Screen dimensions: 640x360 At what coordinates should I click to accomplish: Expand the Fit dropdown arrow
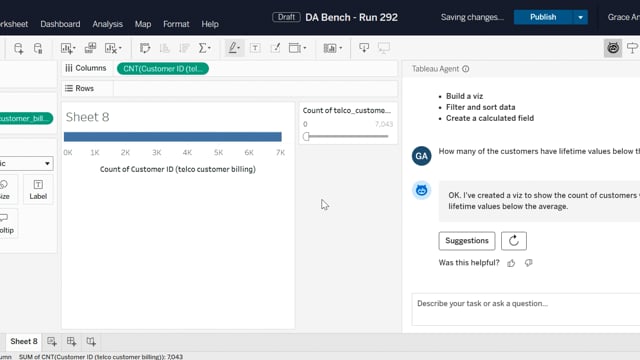click(304, 48)
